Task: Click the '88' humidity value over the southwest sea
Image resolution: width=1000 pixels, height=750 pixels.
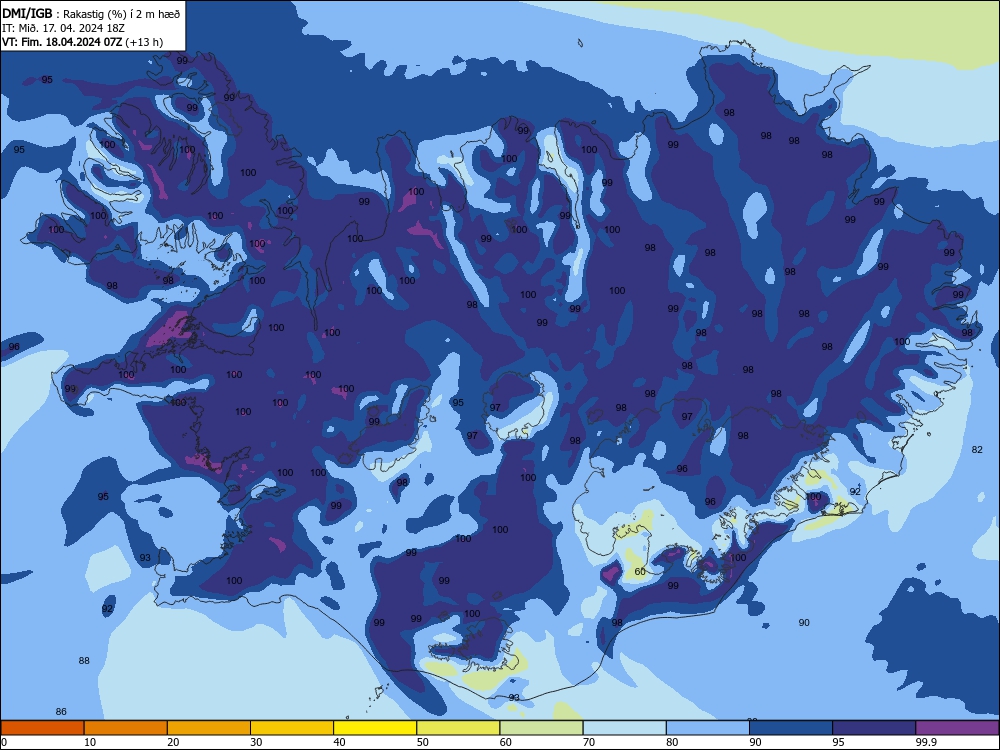Action: [x=84, y=661]
